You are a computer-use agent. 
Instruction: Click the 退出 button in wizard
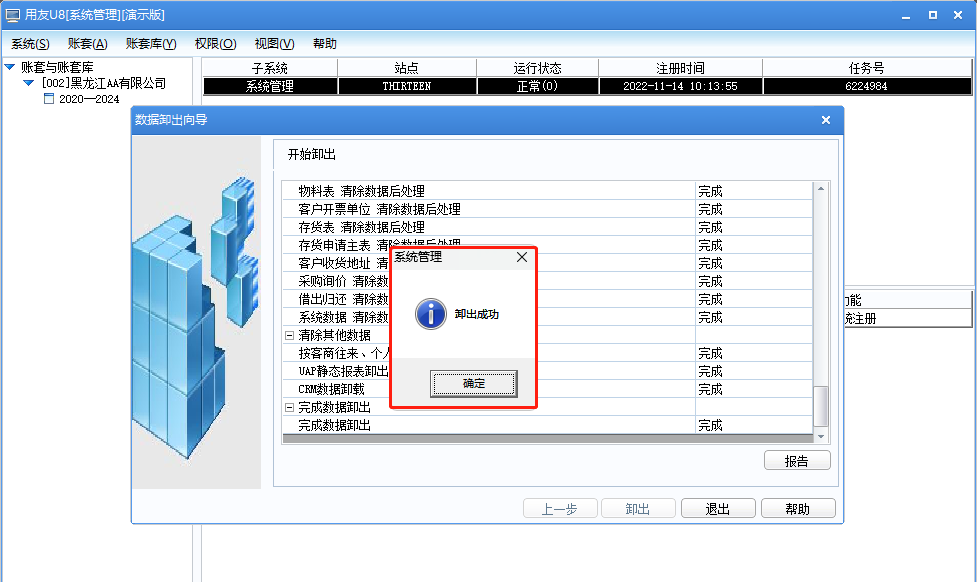pyautogui.click(x=718, y=508)
